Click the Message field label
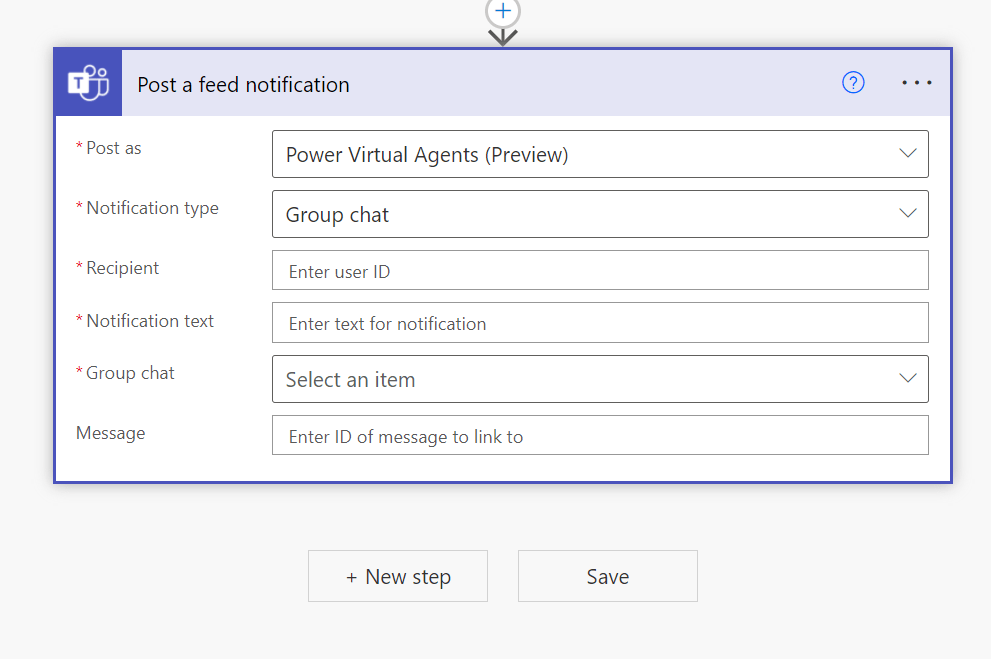The height and width of the screenshot is (659, 991). click(x=110, y=433)
